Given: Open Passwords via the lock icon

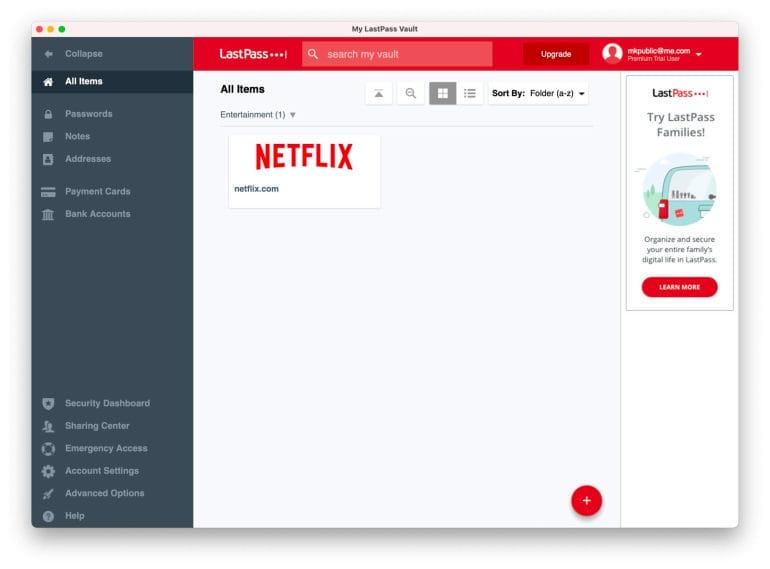Looking at the screenshot, I should pos(48,114).
